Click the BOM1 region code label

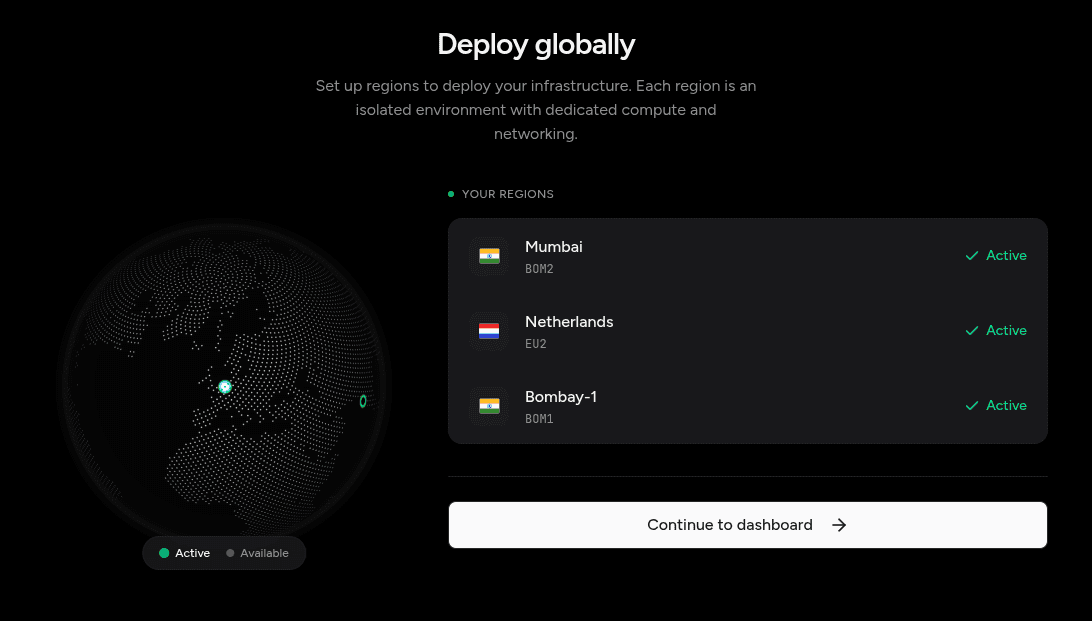click(539, 419)
